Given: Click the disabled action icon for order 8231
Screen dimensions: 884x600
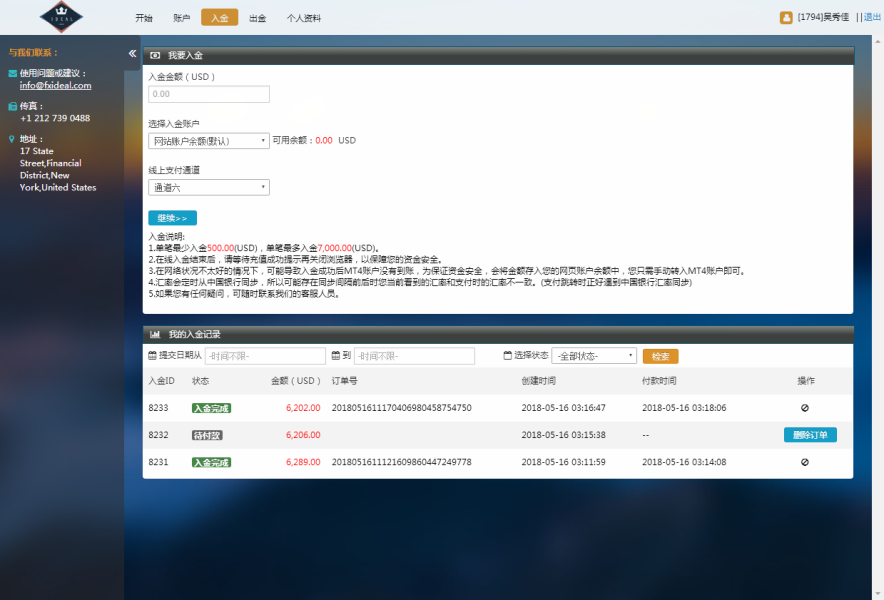Looking at the screenshot, I should [805, 462].
